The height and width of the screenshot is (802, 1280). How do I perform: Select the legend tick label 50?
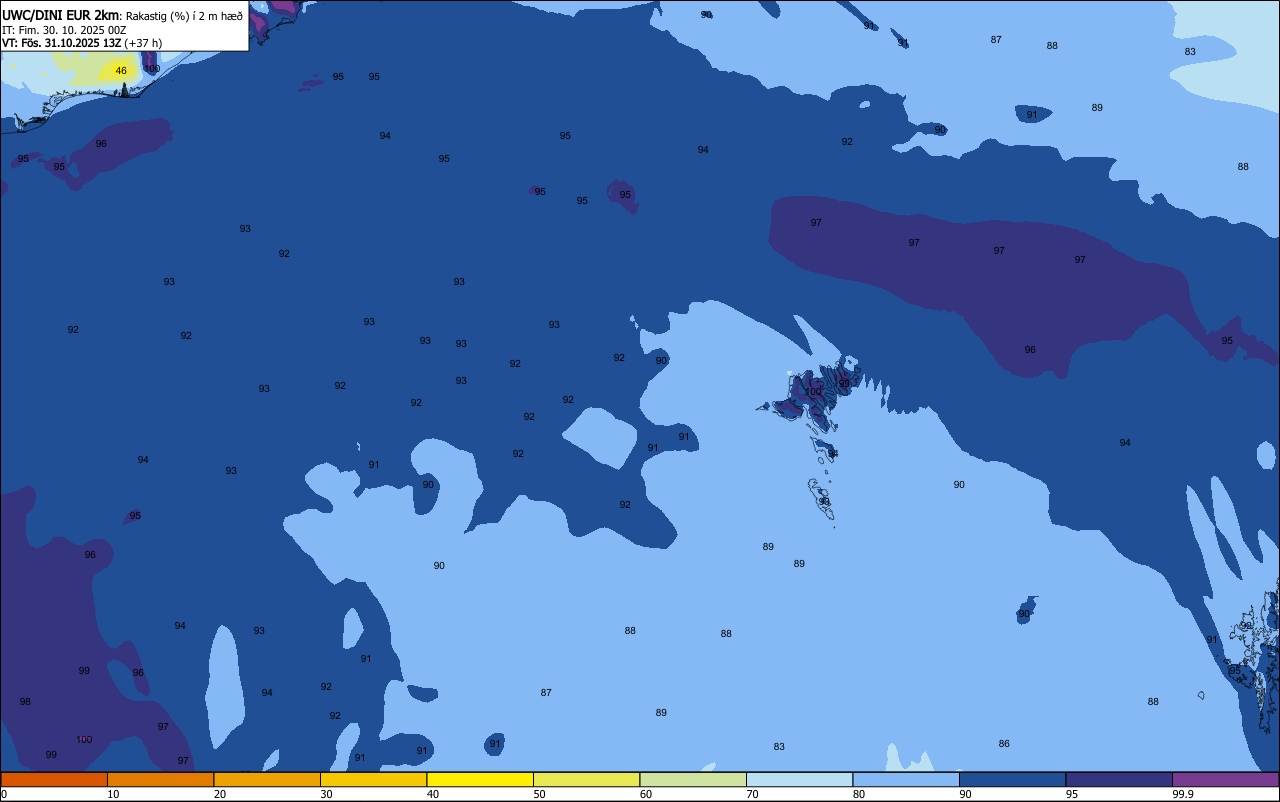tap(539, 794)
